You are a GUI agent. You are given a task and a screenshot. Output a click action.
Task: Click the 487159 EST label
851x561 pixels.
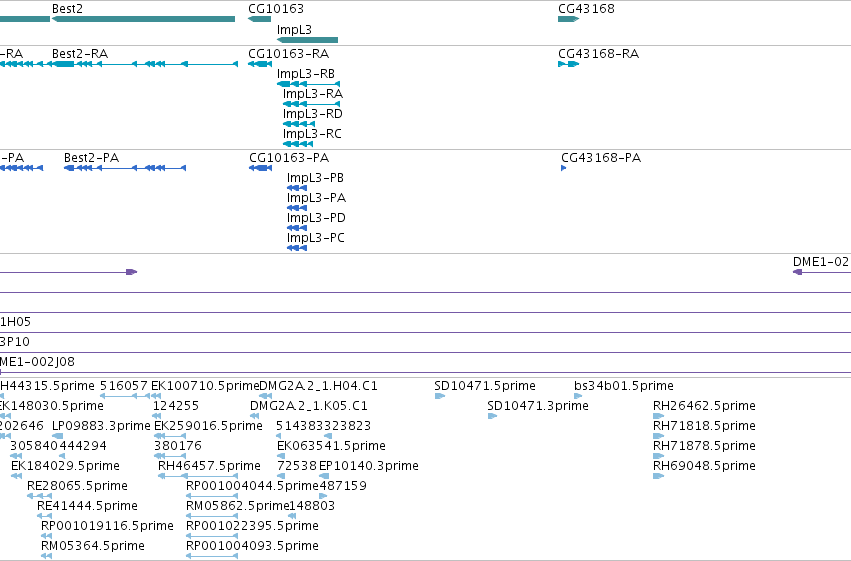tap(343, 486)
